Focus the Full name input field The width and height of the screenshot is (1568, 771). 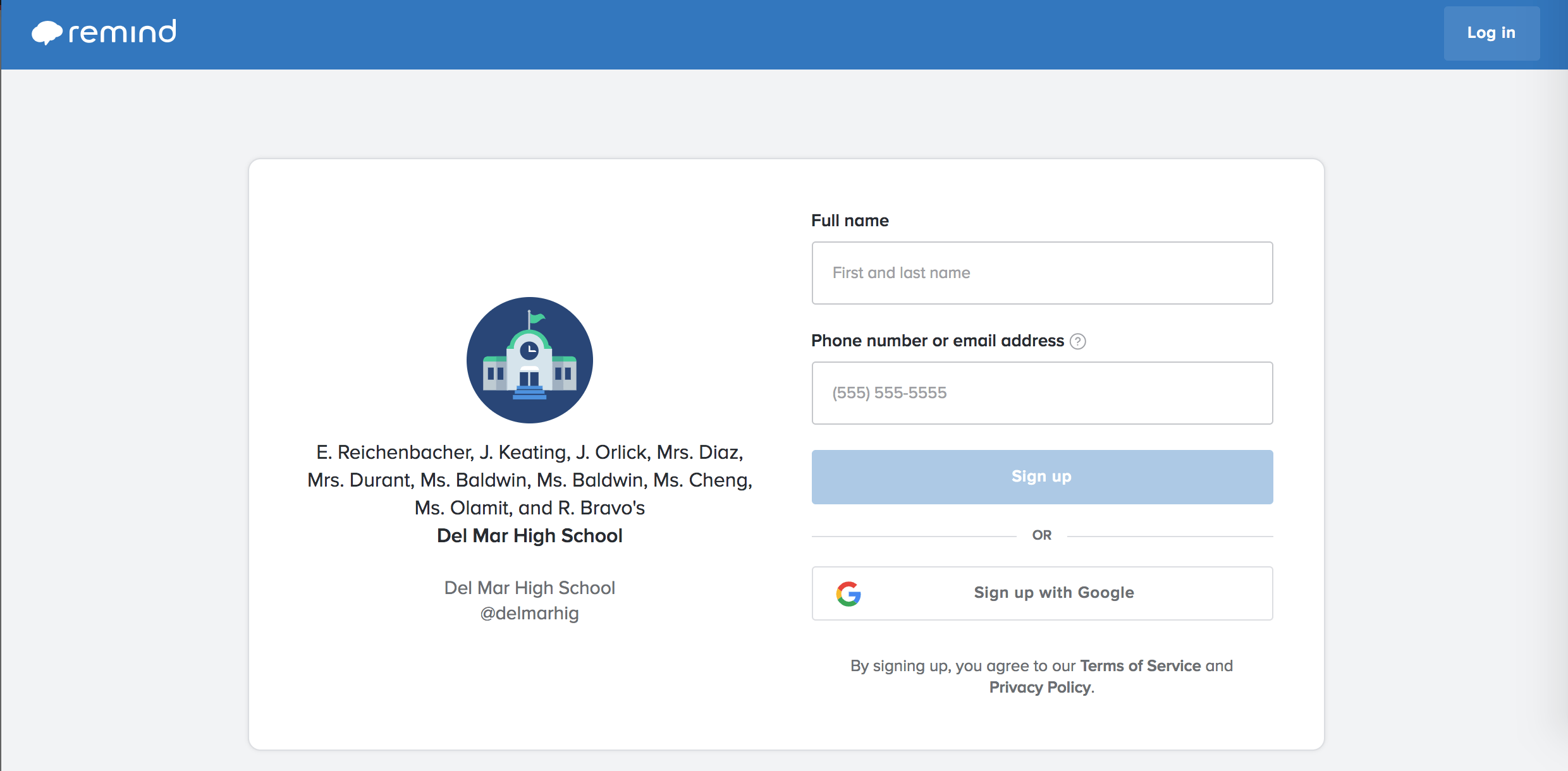[1041, 273]
